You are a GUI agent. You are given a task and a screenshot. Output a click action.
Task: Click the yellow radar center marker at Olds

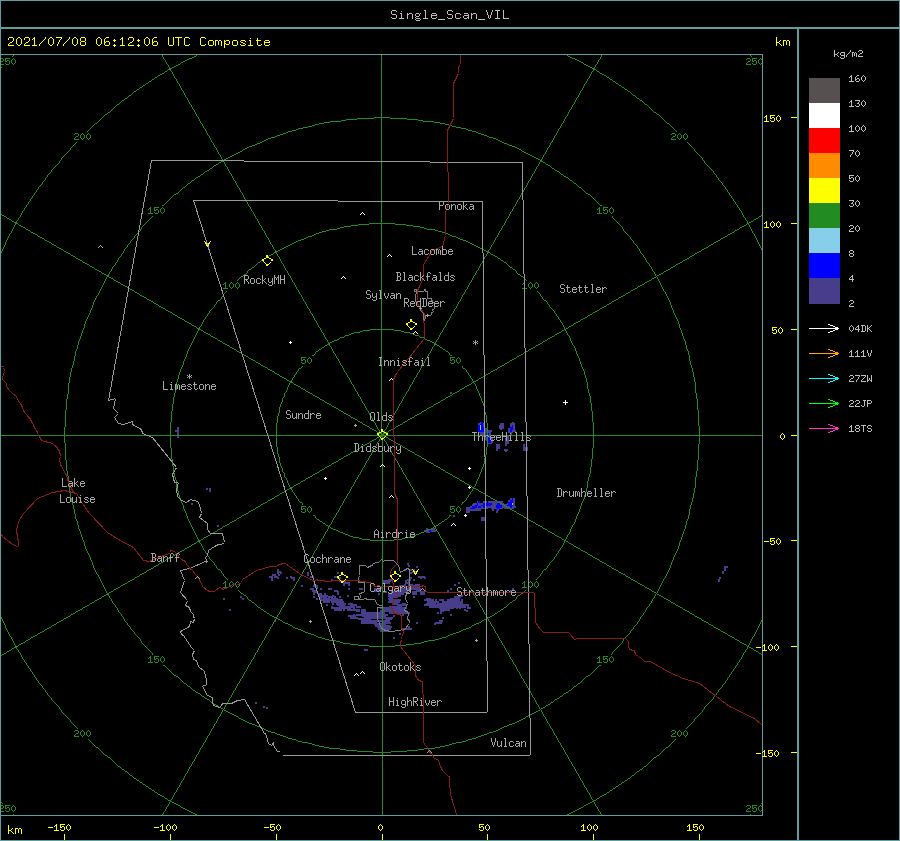pos(382,435)
